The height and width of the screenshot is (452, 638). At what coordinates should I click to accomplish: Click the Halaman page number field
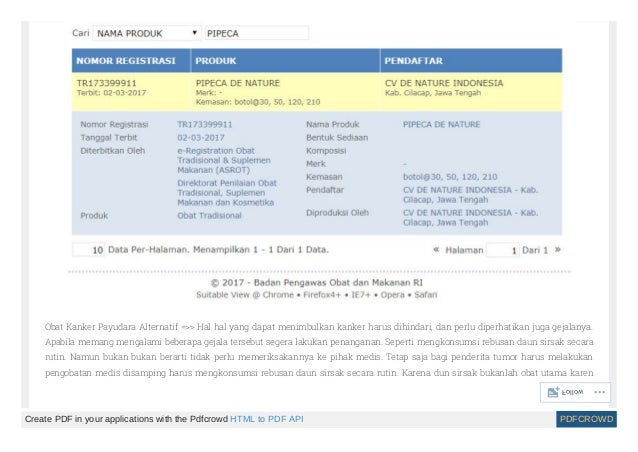click(503, 250)
